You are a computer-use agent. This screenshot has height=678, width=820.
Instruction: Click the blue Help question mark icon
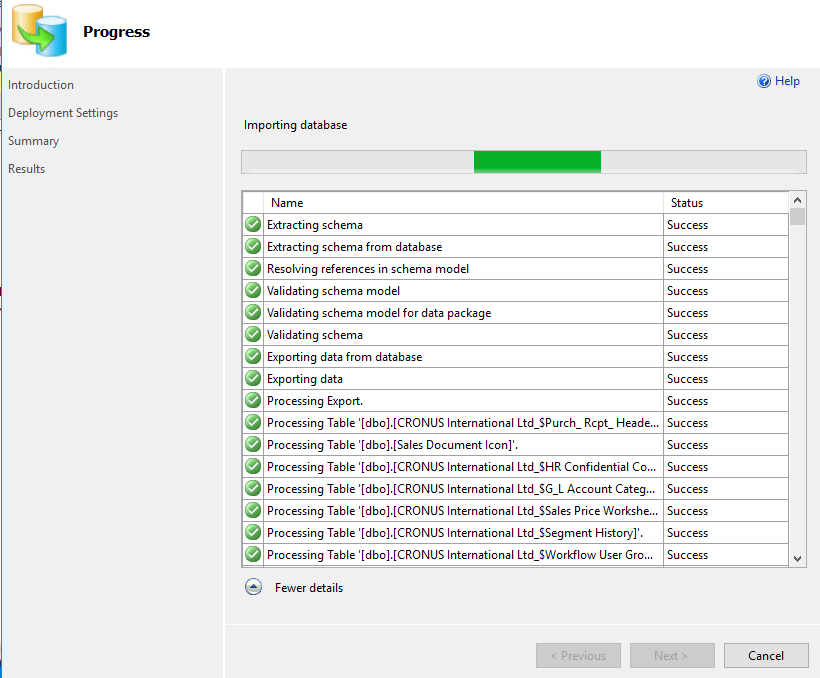tap(764, 82)
